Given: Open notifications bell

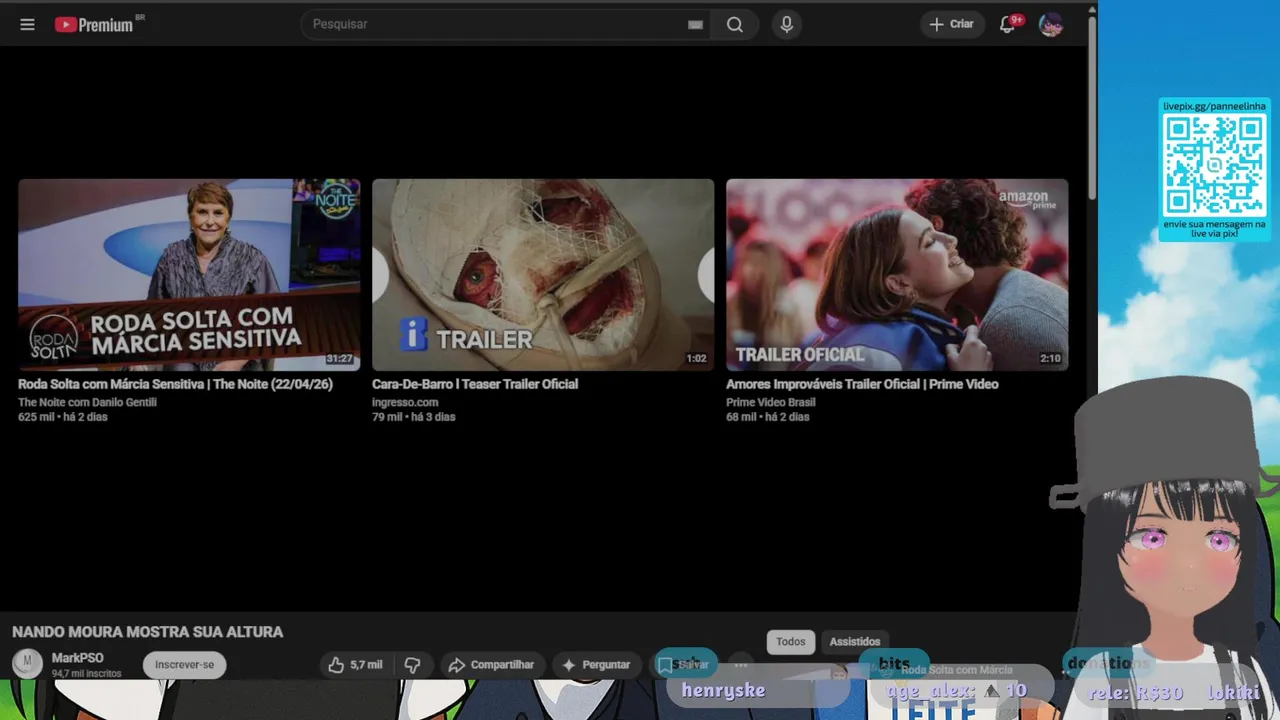Looking at the screenshot, I should (x=1008, y=24).
